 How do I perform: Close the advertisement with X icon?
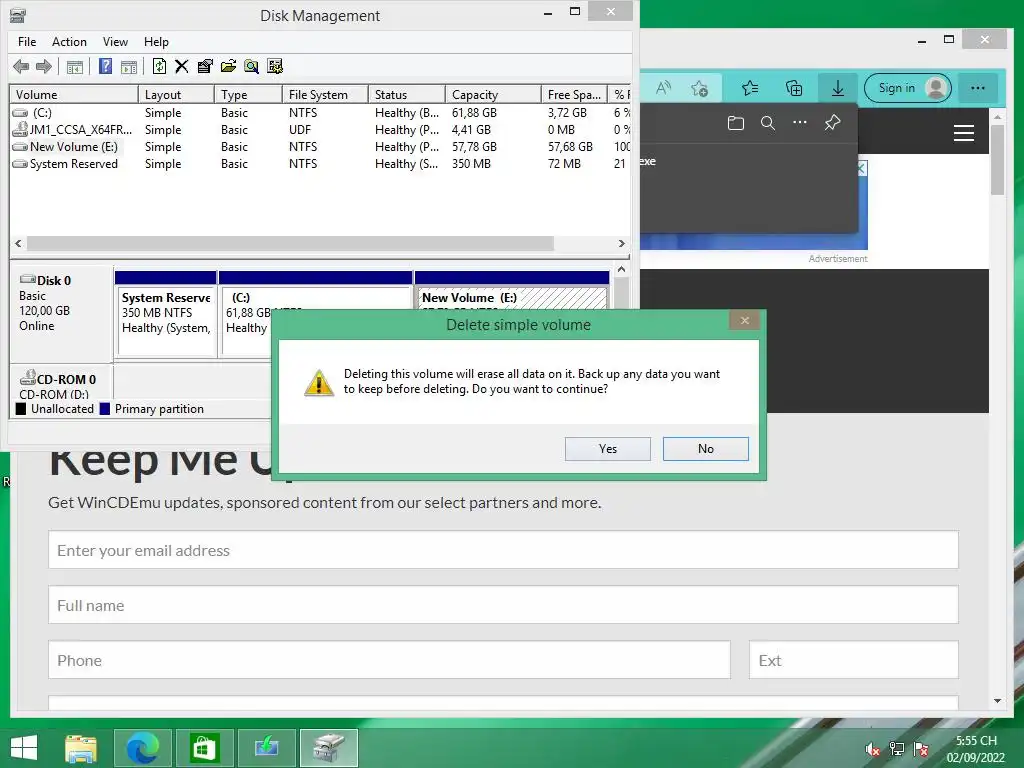(x=861, y=168)
